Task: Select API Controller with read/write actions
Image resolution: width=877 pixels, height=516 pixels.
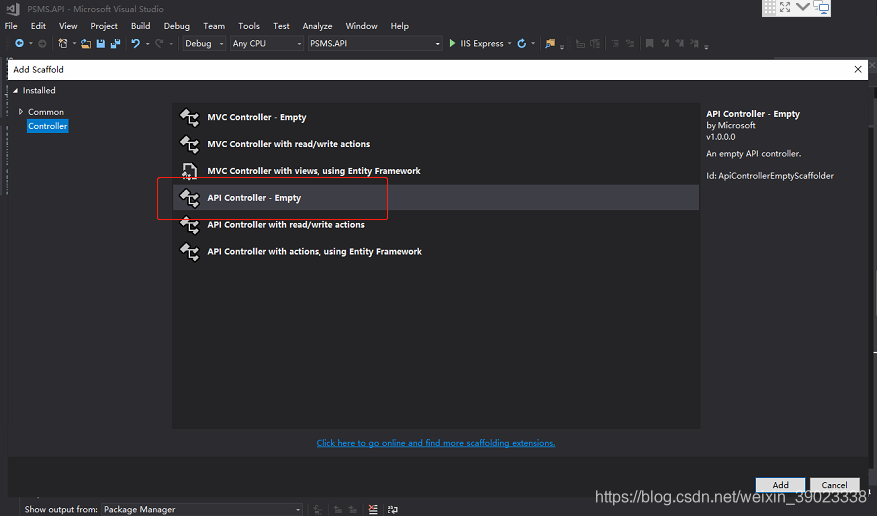Action: 436,225
